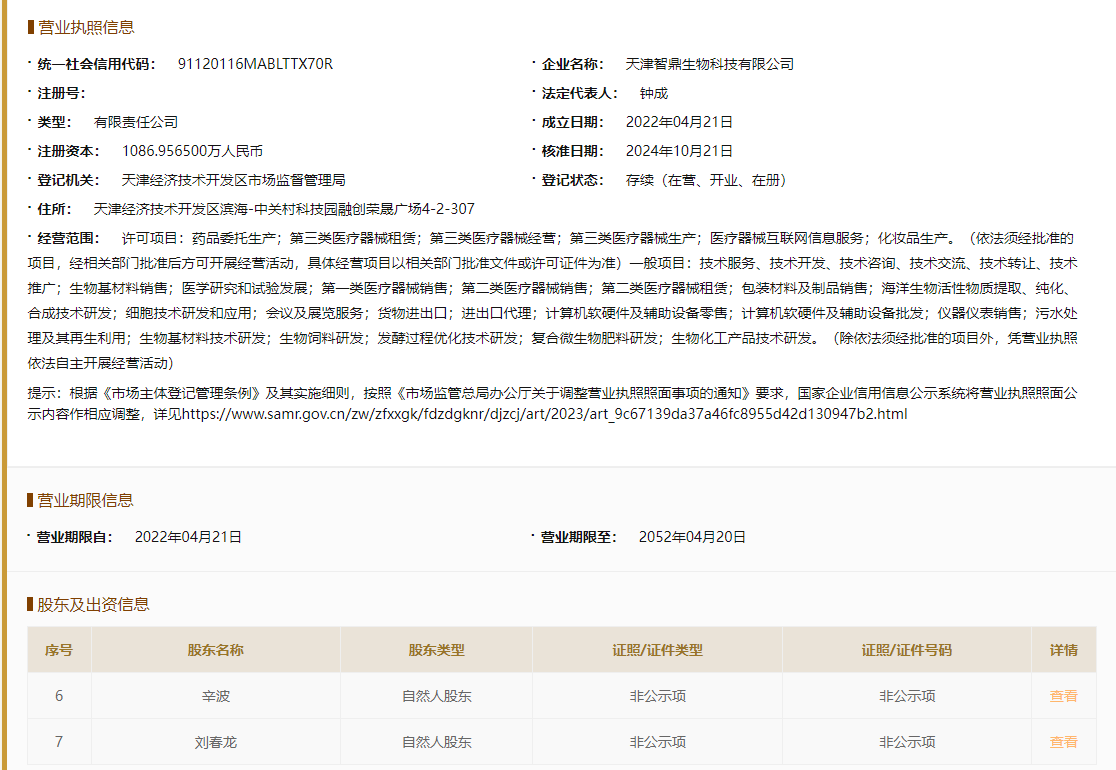Click the 统一社会信用代码 label
Screen dimensions: 1116x770
coord(96,64)
